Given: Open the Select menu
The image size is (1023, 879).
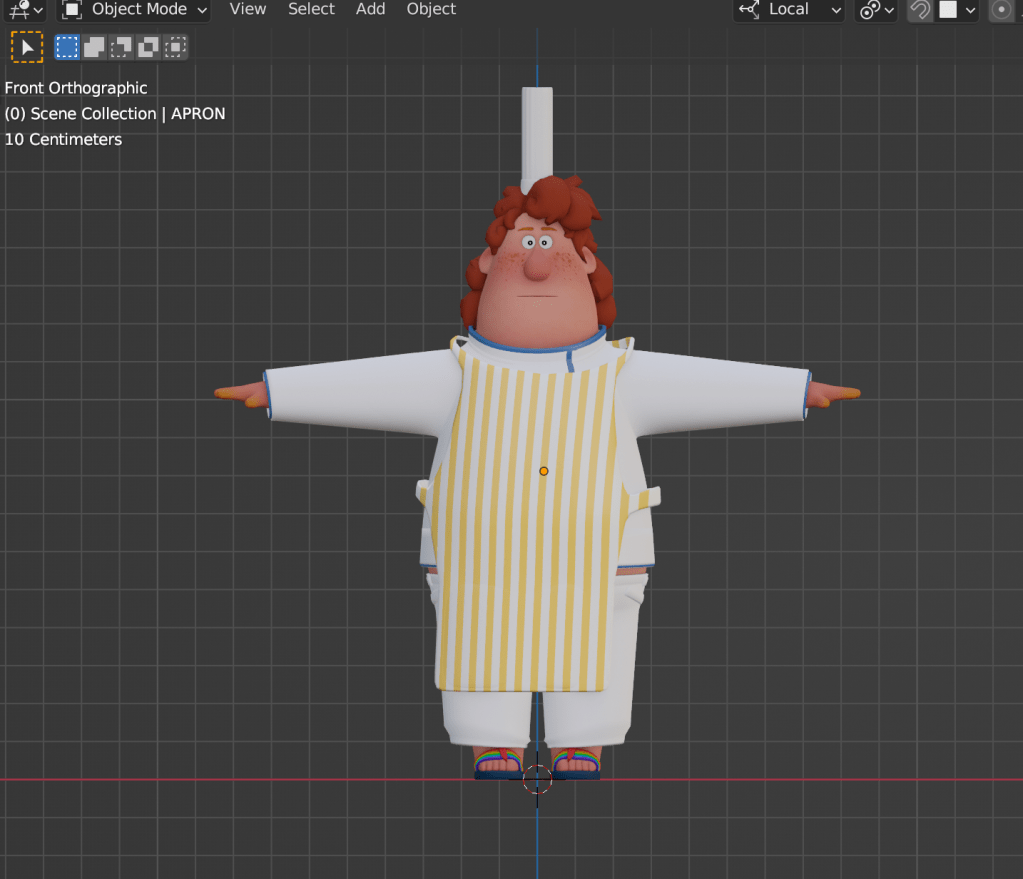Looking at the screenshot, I should click(x=311, y=9).
